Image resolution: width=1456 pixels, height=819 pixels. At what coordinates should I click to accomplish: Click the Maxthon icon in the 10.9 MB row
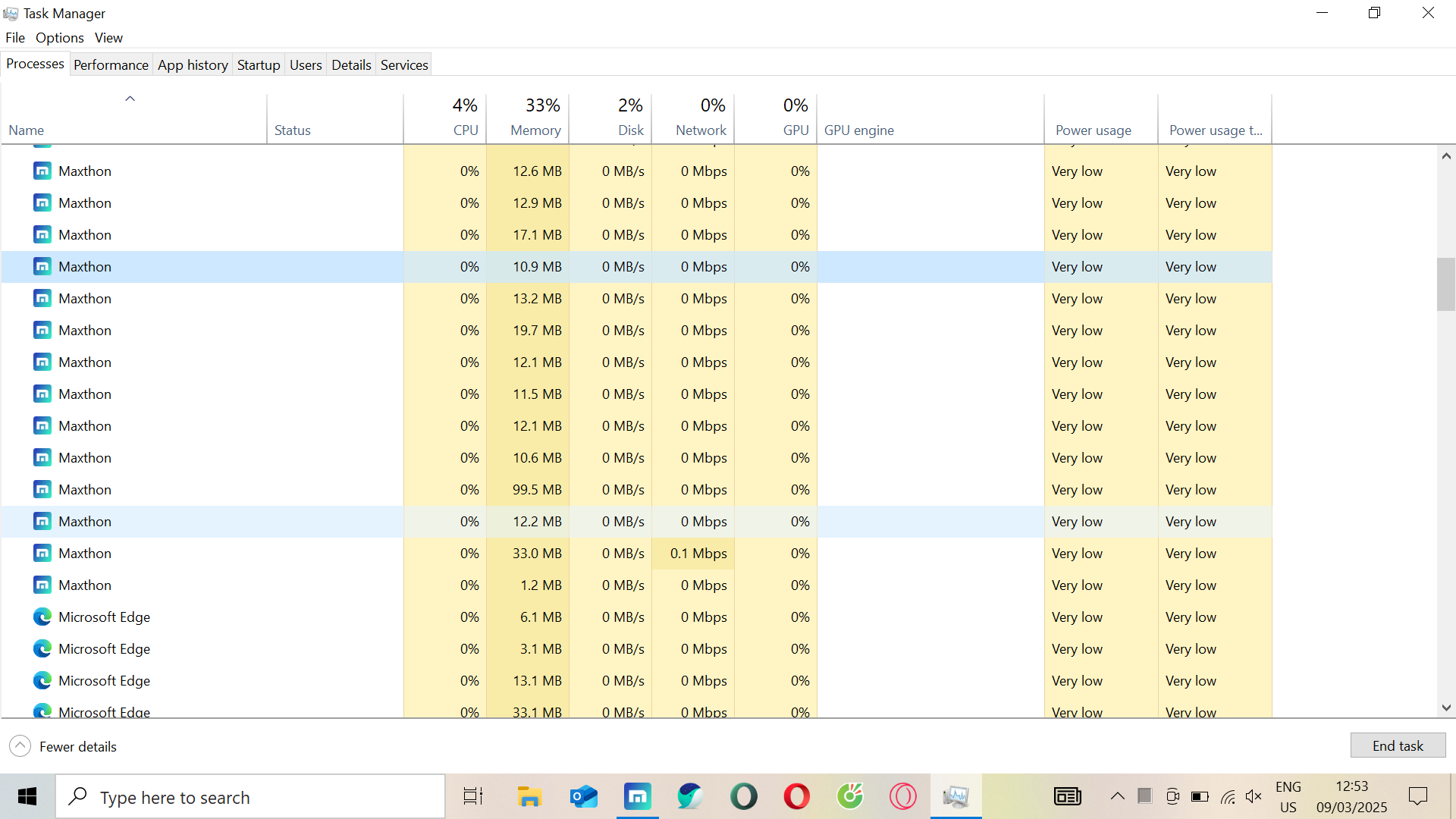pyautogui.click(x=42, y=267)
